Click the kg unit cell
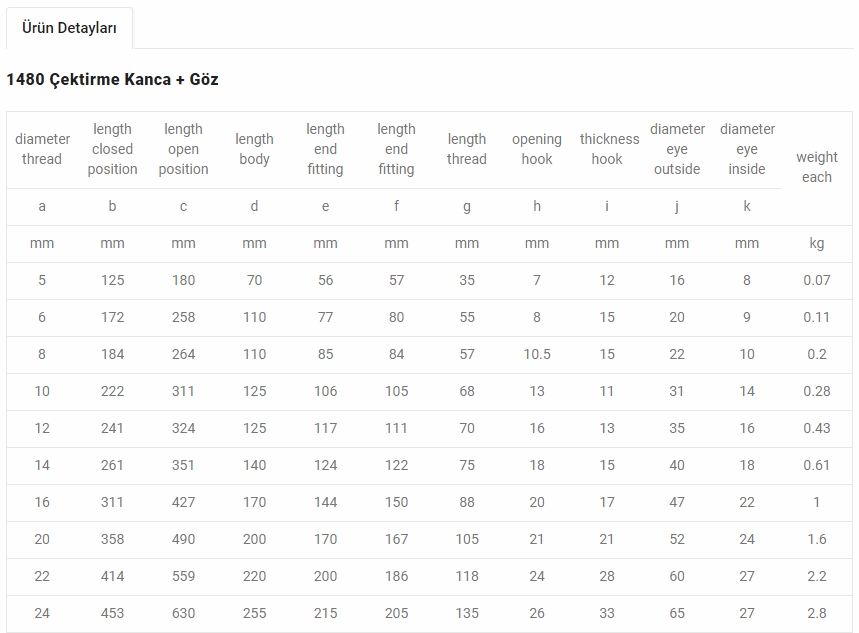Image resolution: width=859 pixels, height=633 pixels. [817, 243]
